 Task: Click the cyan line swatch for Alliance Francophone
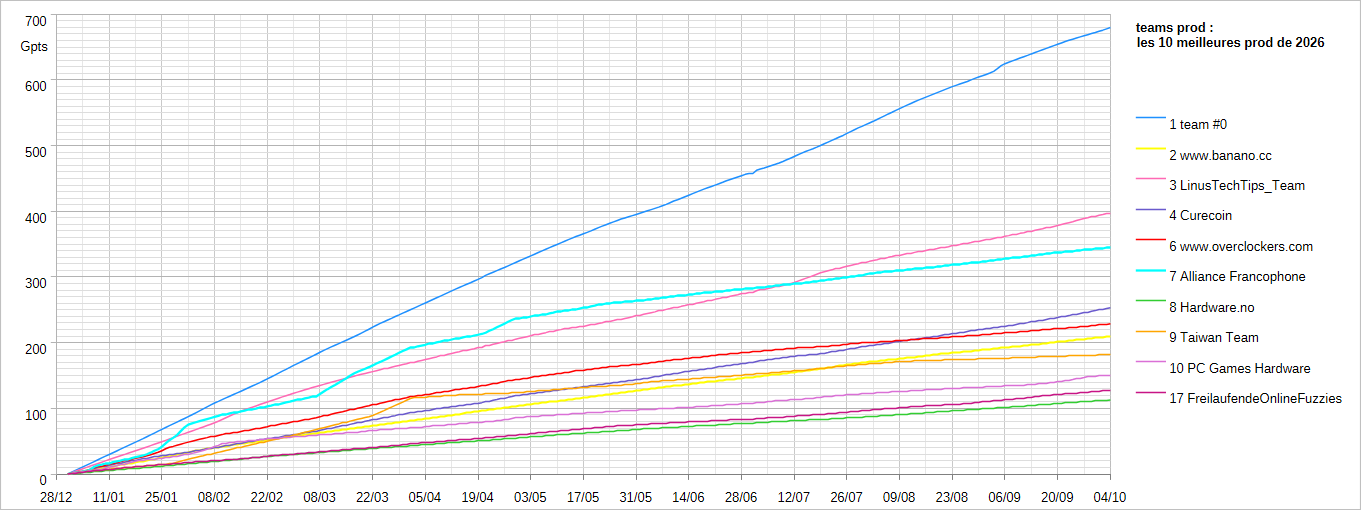click(x=1150, y=271)
